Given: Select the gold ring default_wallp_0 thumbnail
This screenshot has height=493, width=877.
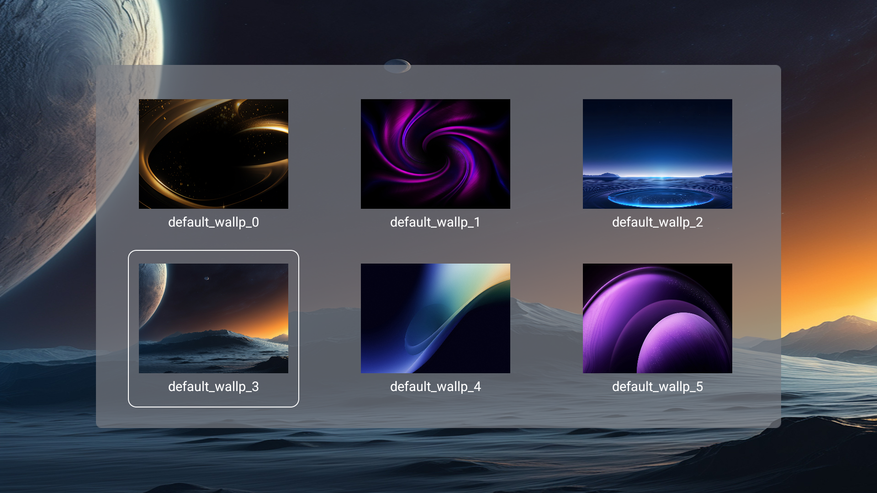Looking at the screenshot, I should 213,154.
